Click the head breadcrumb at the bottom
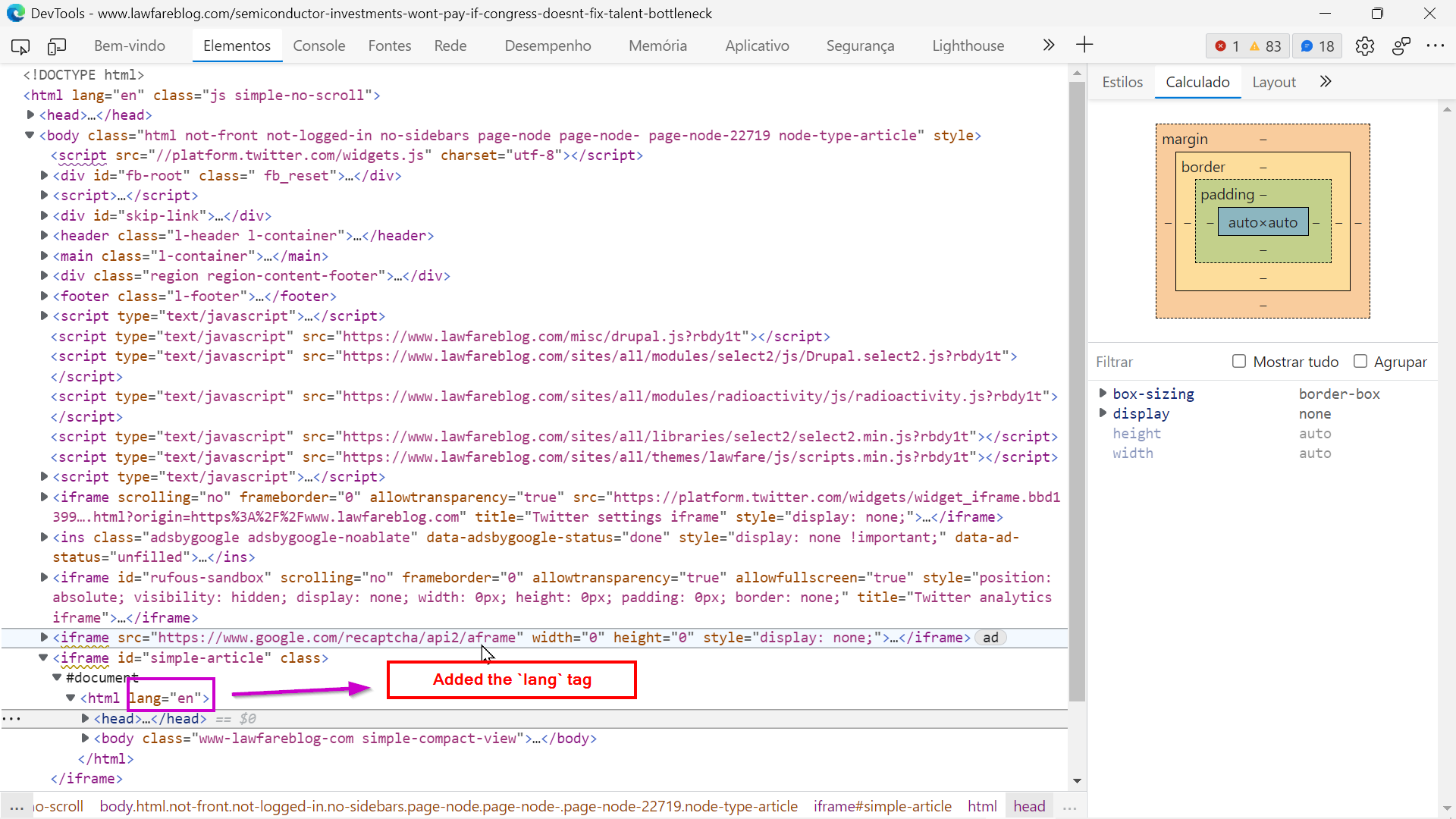 (x=1028, y=806)
